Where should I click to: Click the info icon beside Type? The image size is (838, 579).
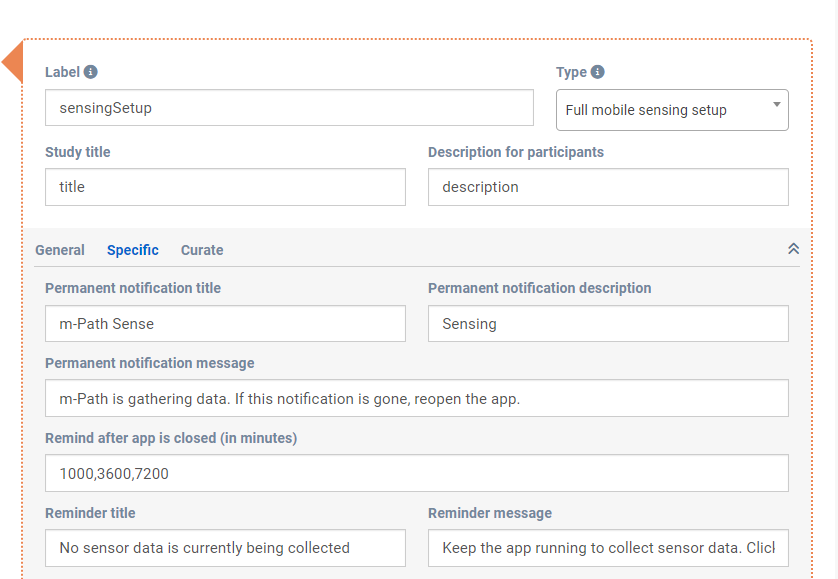click(598, 72)
